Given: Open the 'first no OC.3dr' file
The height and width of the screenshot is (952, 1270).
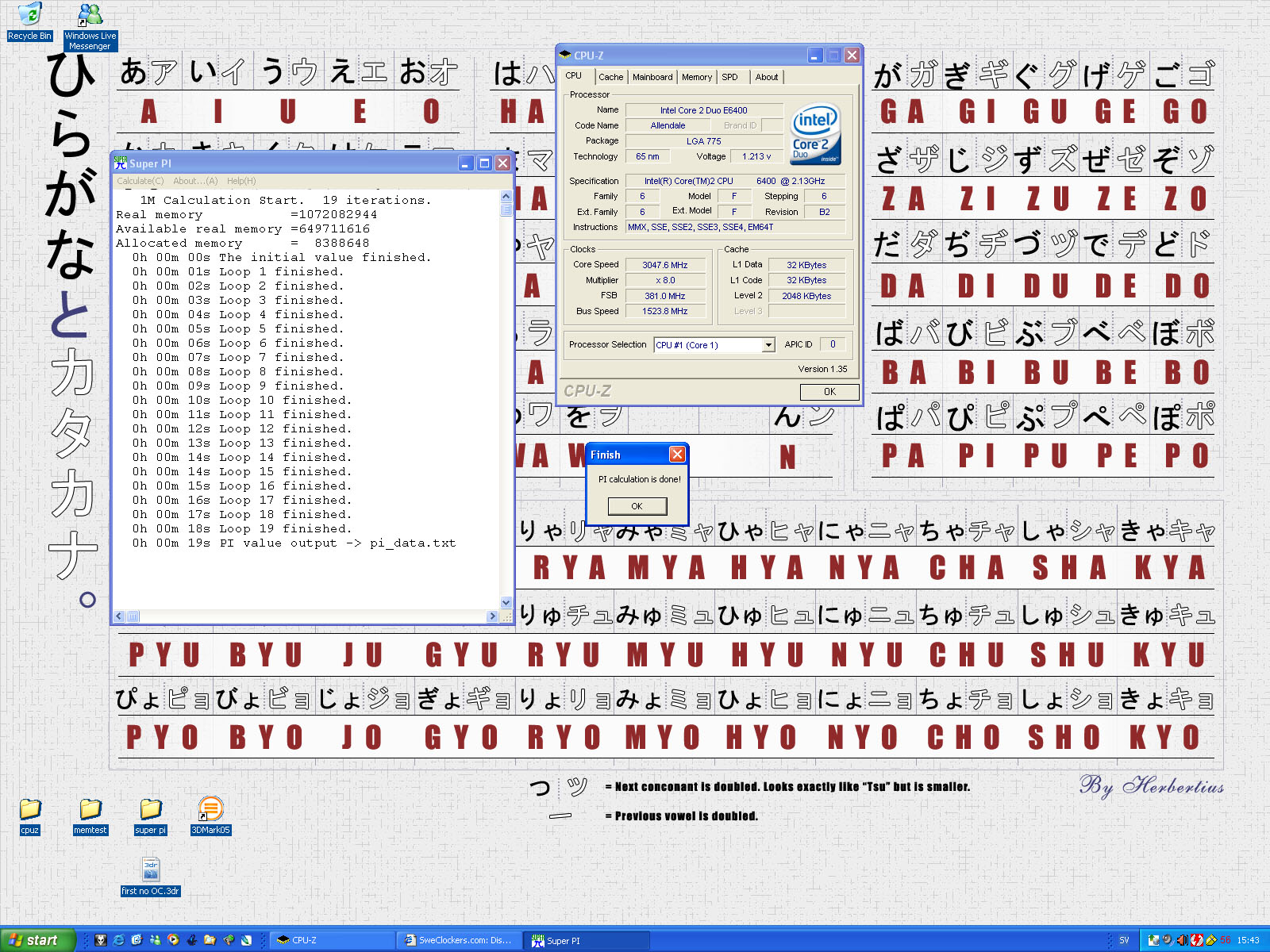Looking at the screenshot, I should pos(150,877).
